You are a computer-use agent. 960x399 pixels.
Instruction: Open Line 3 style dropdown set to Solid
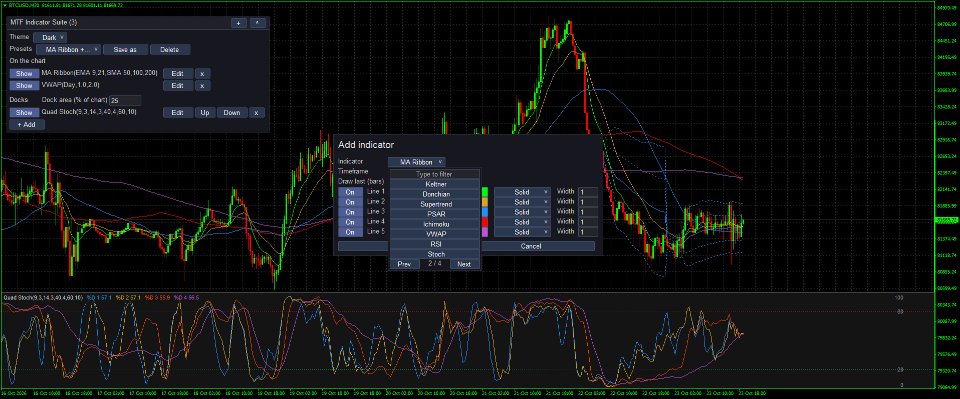click(x=522, y=212)
